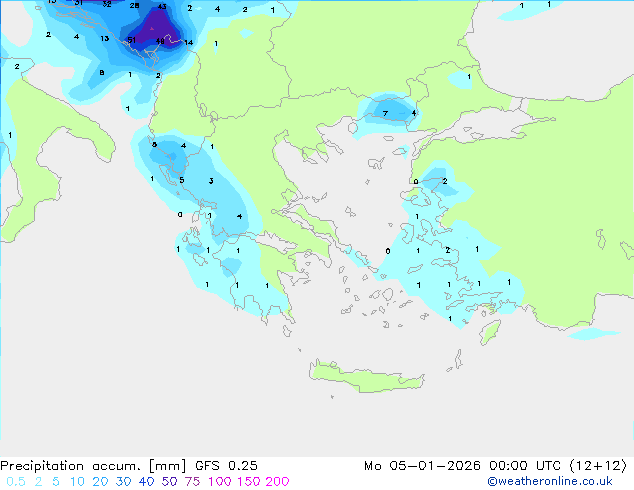This screenshot has height=490, width=634.
Task: Click the 14 precipitation value on map
Action: tap(188, 42)
